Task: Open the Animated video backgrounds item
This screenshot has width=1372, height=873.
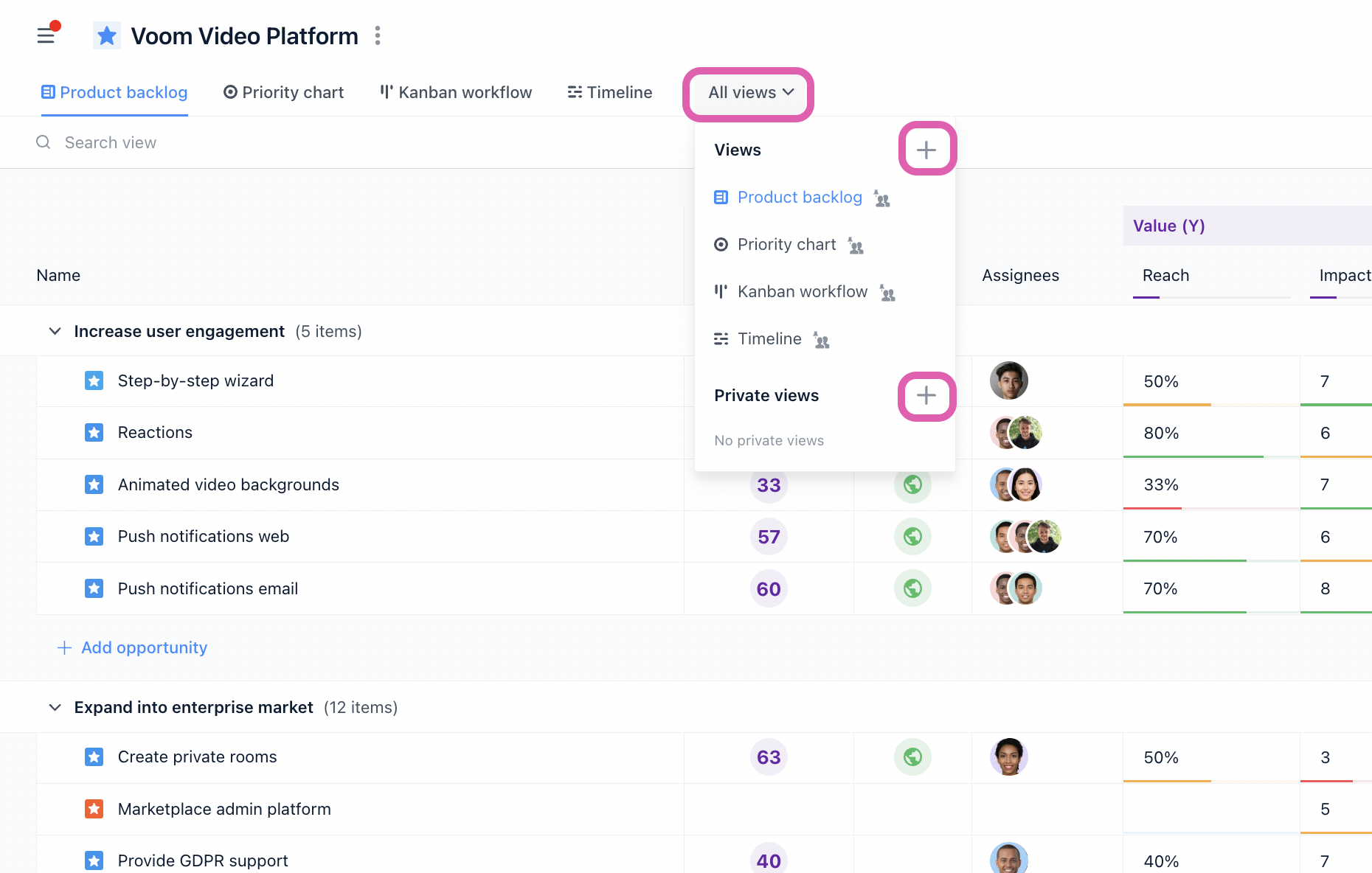Action: click(229, 484)
